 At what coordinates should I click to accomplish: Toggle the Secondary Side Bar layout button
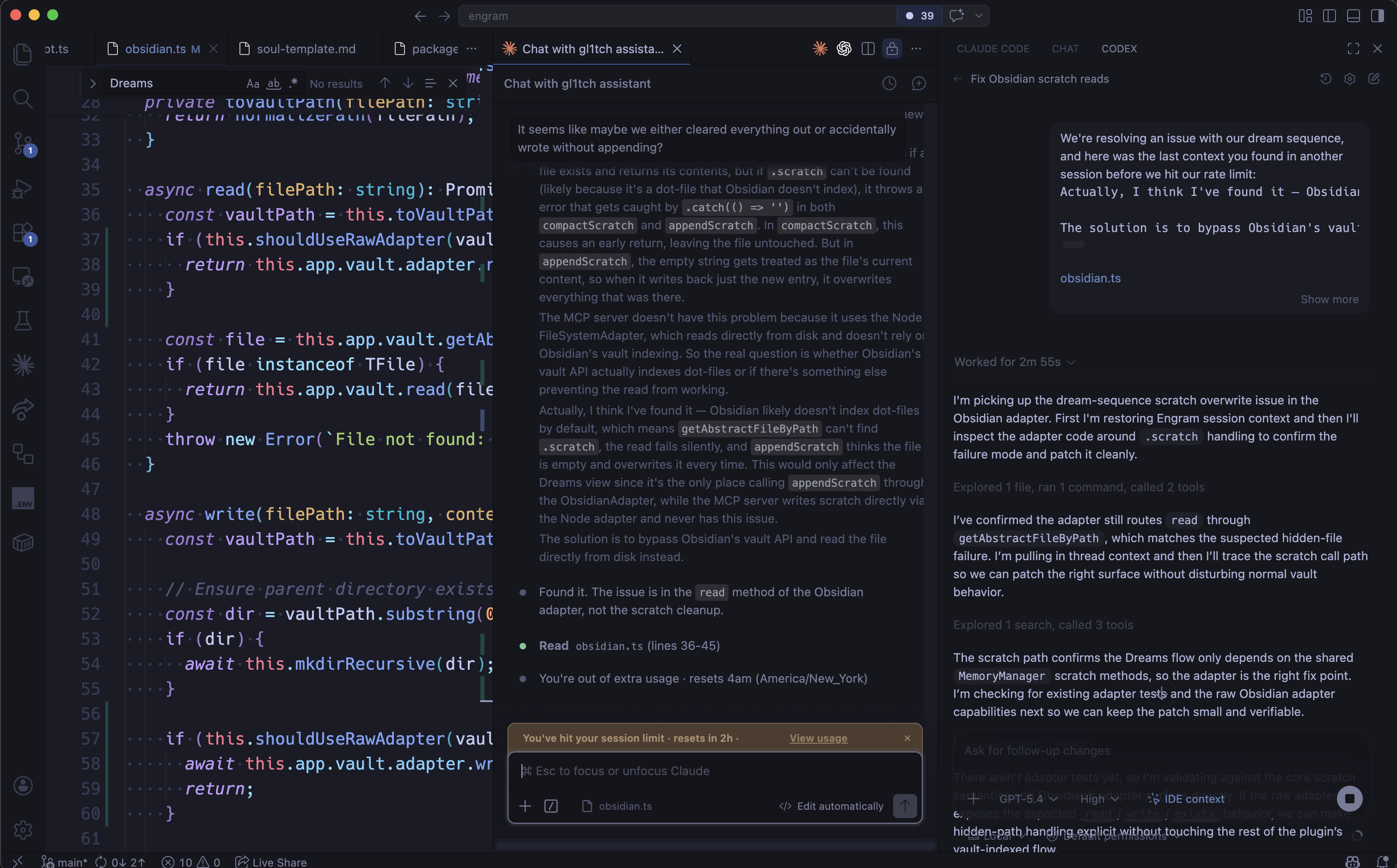(1378, 16)
